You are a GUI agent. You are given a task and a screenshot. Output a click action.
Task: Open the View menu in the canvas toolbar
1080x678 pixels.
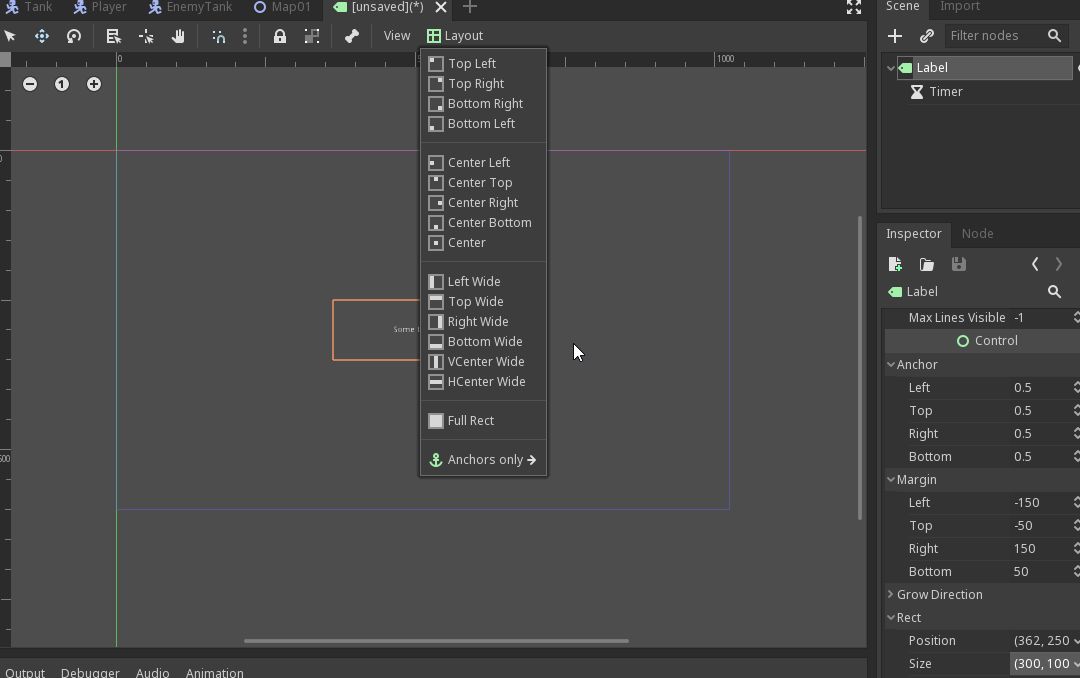click(397, 36)
